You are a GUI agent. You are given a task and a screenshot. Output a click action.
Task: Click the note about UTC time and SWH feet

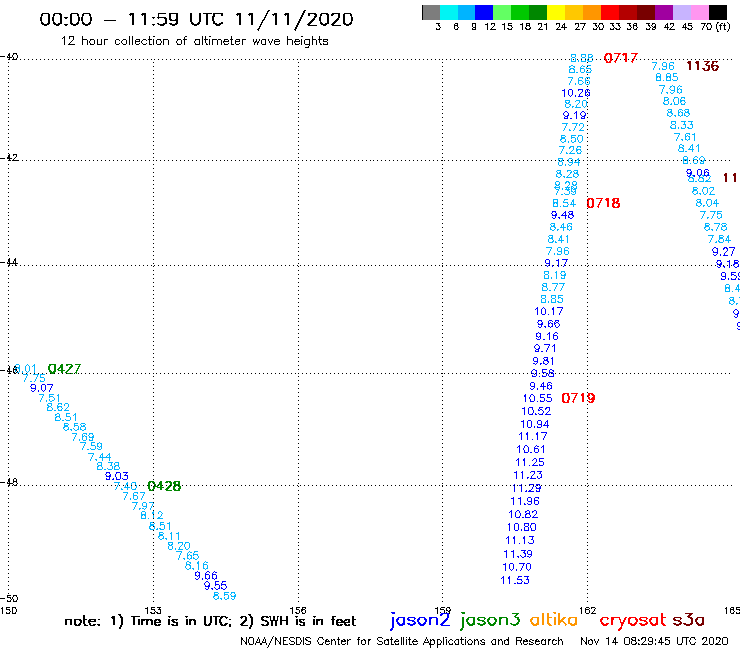pyautogui.click(x=210, y=621)
